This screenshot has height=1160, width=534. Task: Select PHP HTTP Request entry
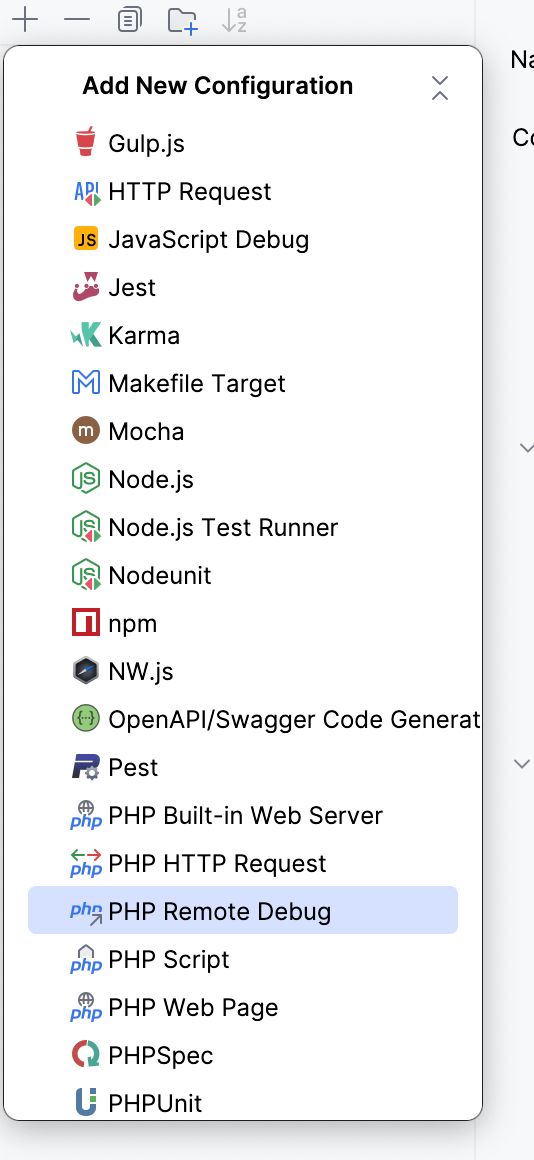[x=243, y=863]
